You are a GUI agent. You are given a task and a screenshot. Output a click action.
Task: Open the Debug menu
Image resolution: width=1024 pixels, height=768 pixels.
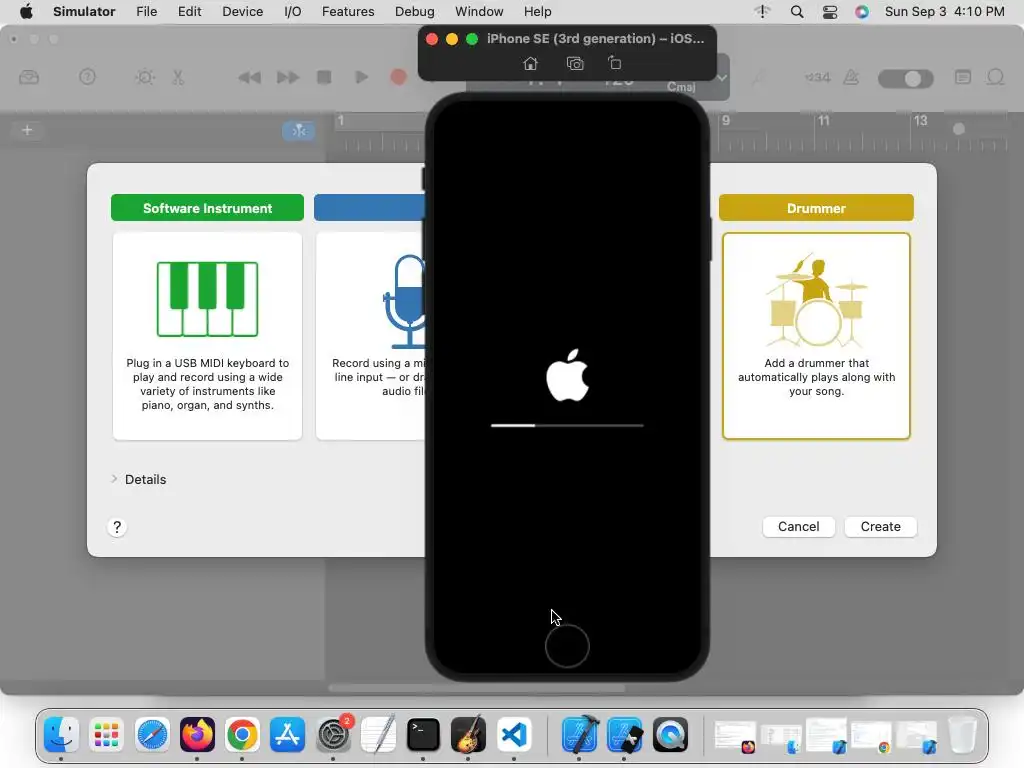[x=415, y=11]
